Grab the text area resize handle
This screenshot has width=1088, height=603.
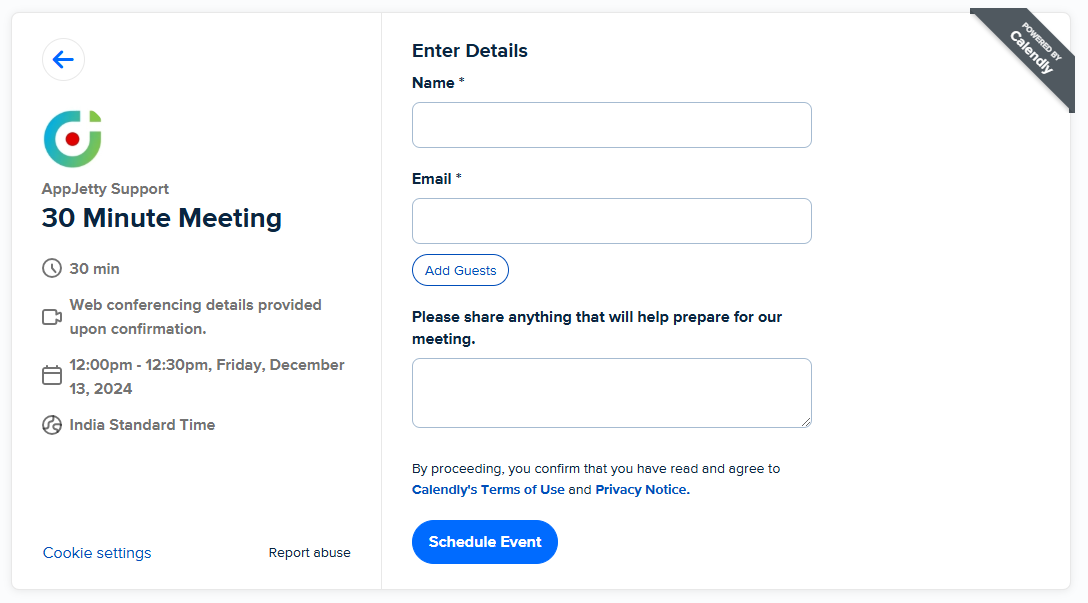(805, 421)
